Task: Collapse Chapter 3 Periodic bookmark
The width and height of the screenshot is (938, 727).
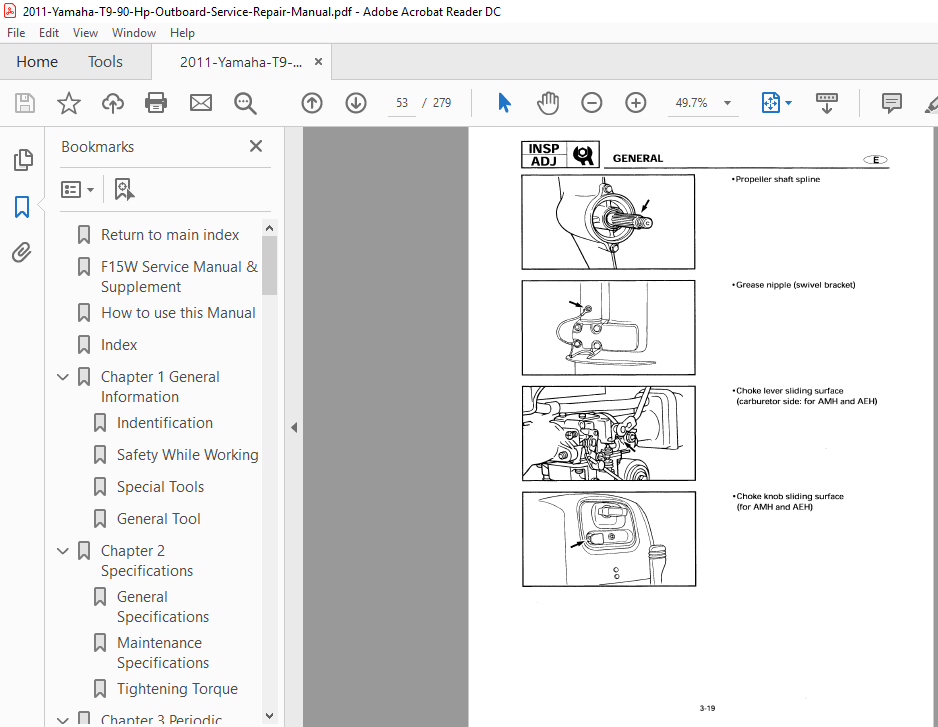Action: pyautogui.click(x=63, y=720)
